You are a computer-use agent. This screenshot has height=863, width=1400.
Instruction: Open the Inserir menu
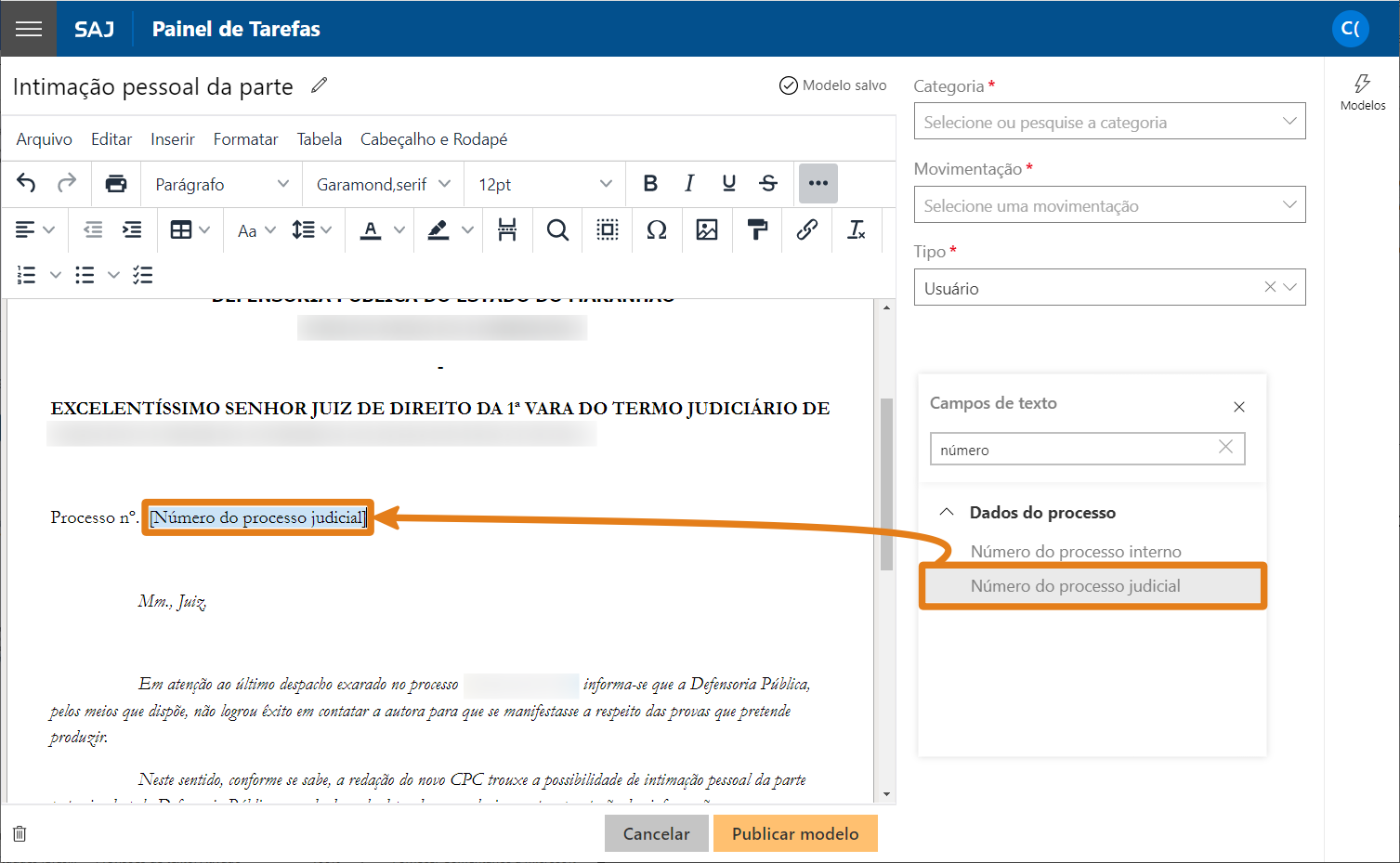[173, 138]
